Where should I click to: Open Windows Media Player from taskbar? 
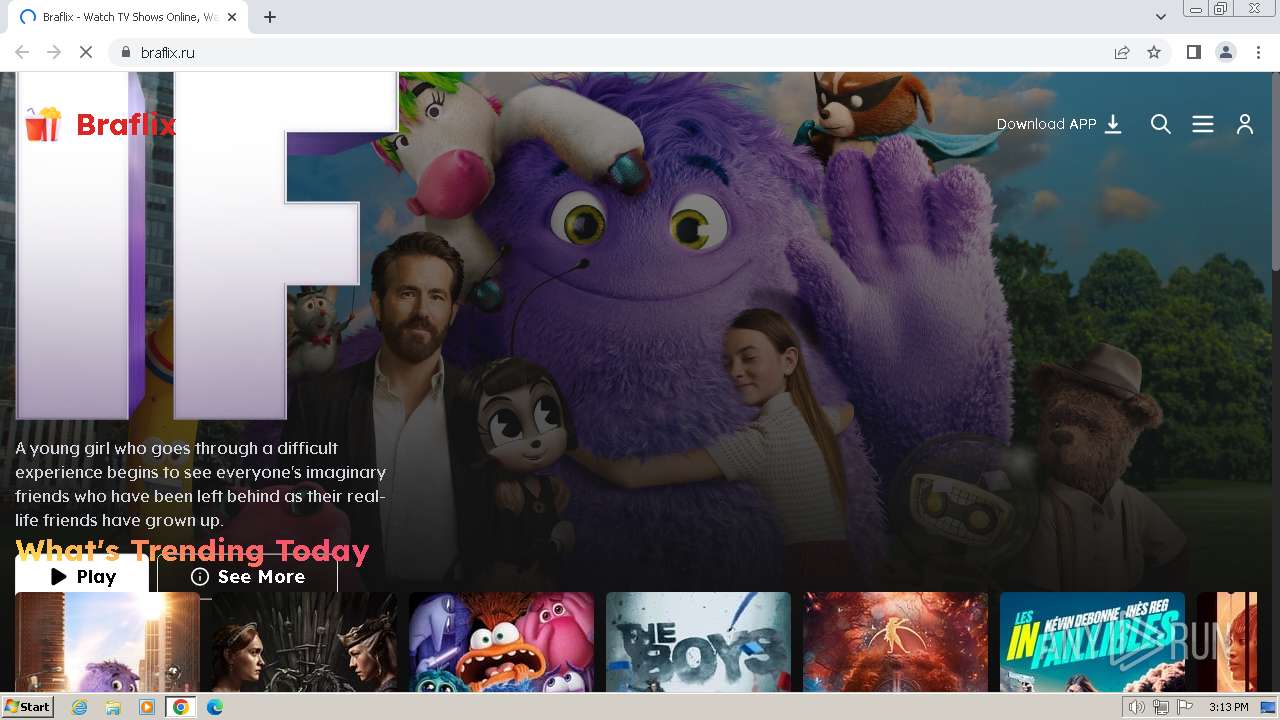coord(147,707)
